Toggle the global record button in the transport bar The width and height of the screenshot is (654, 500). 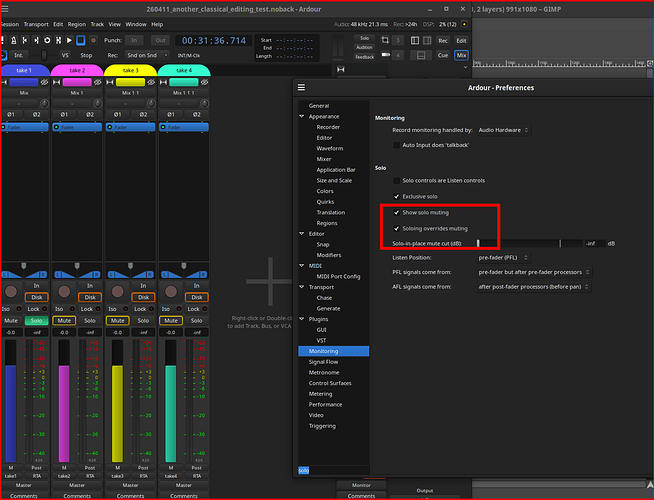(93, 40)
